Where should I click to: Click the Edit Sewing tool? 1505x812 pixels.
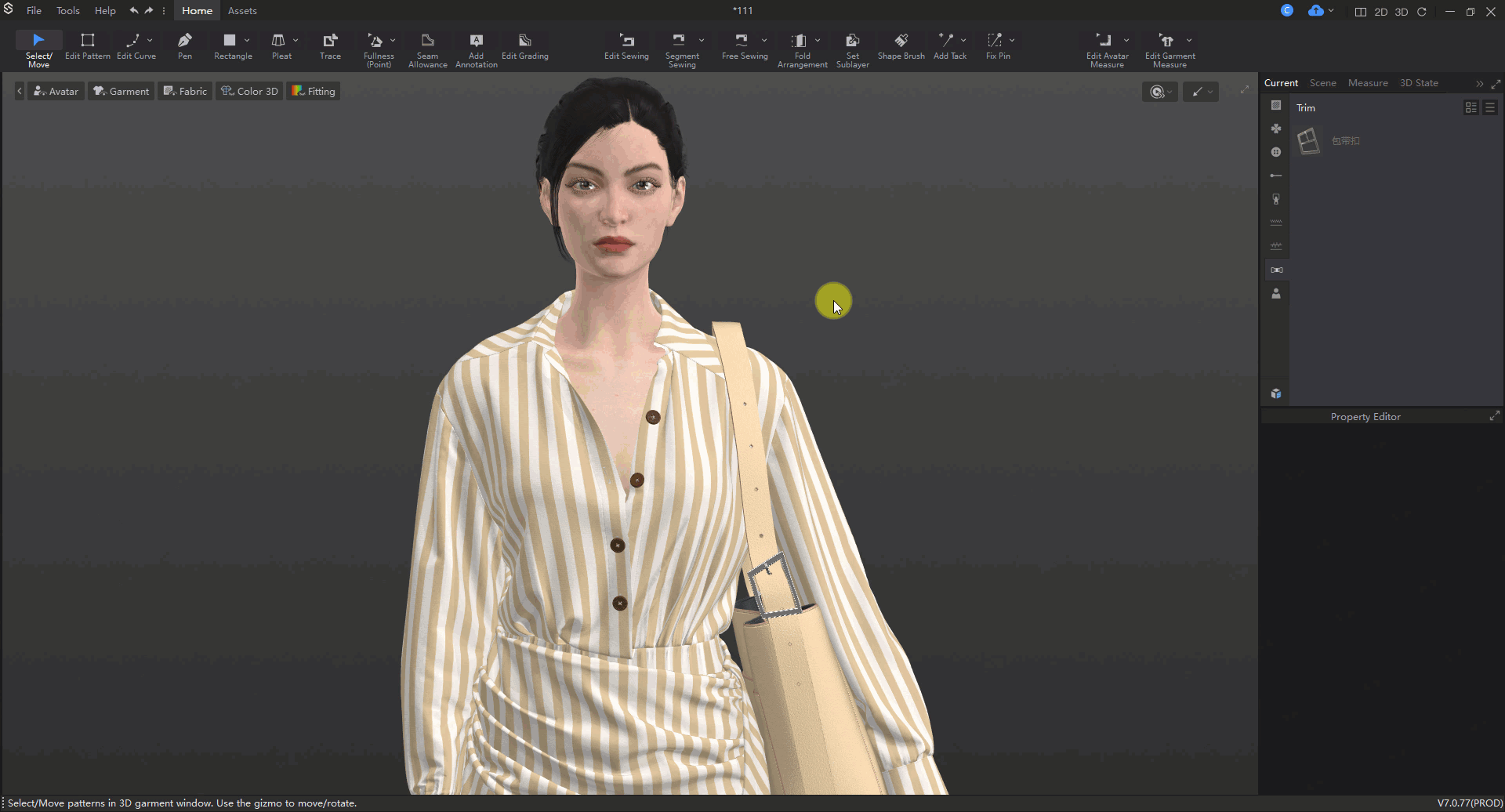[x=626, y=46]
